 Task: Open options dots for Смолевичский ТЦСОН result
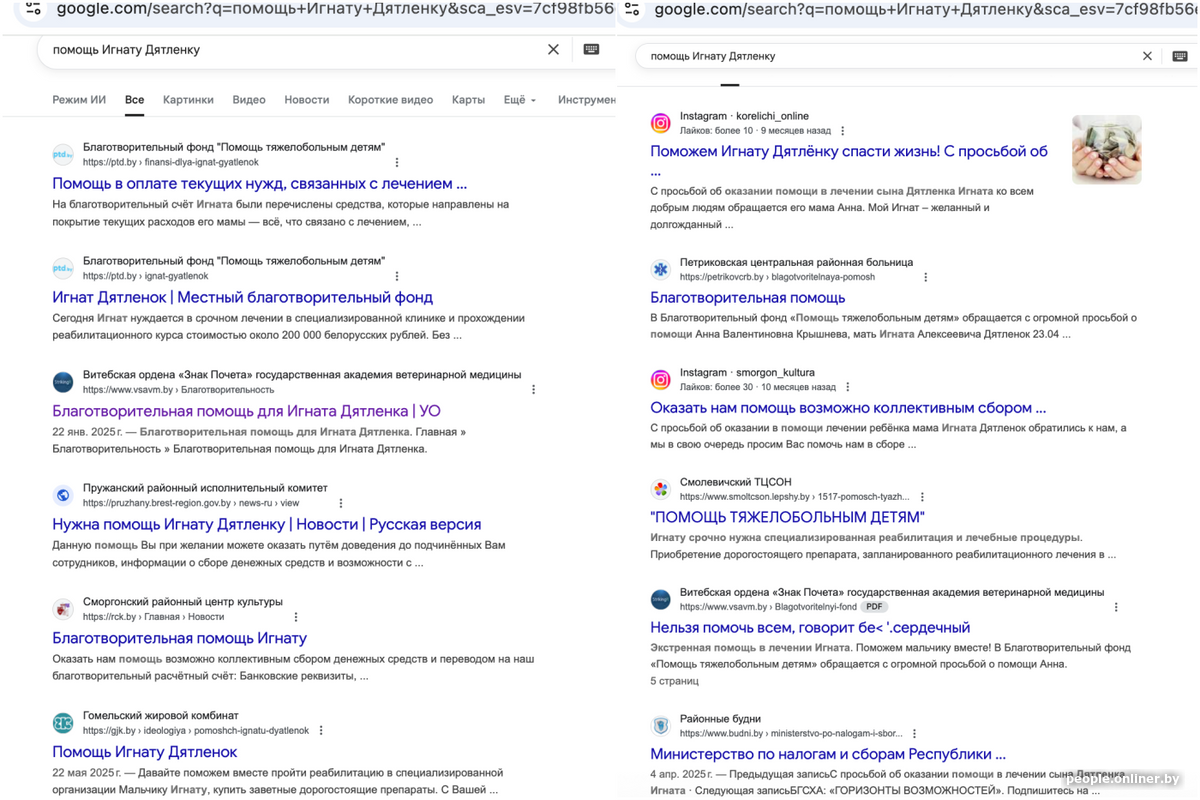[x=922, y=497]
